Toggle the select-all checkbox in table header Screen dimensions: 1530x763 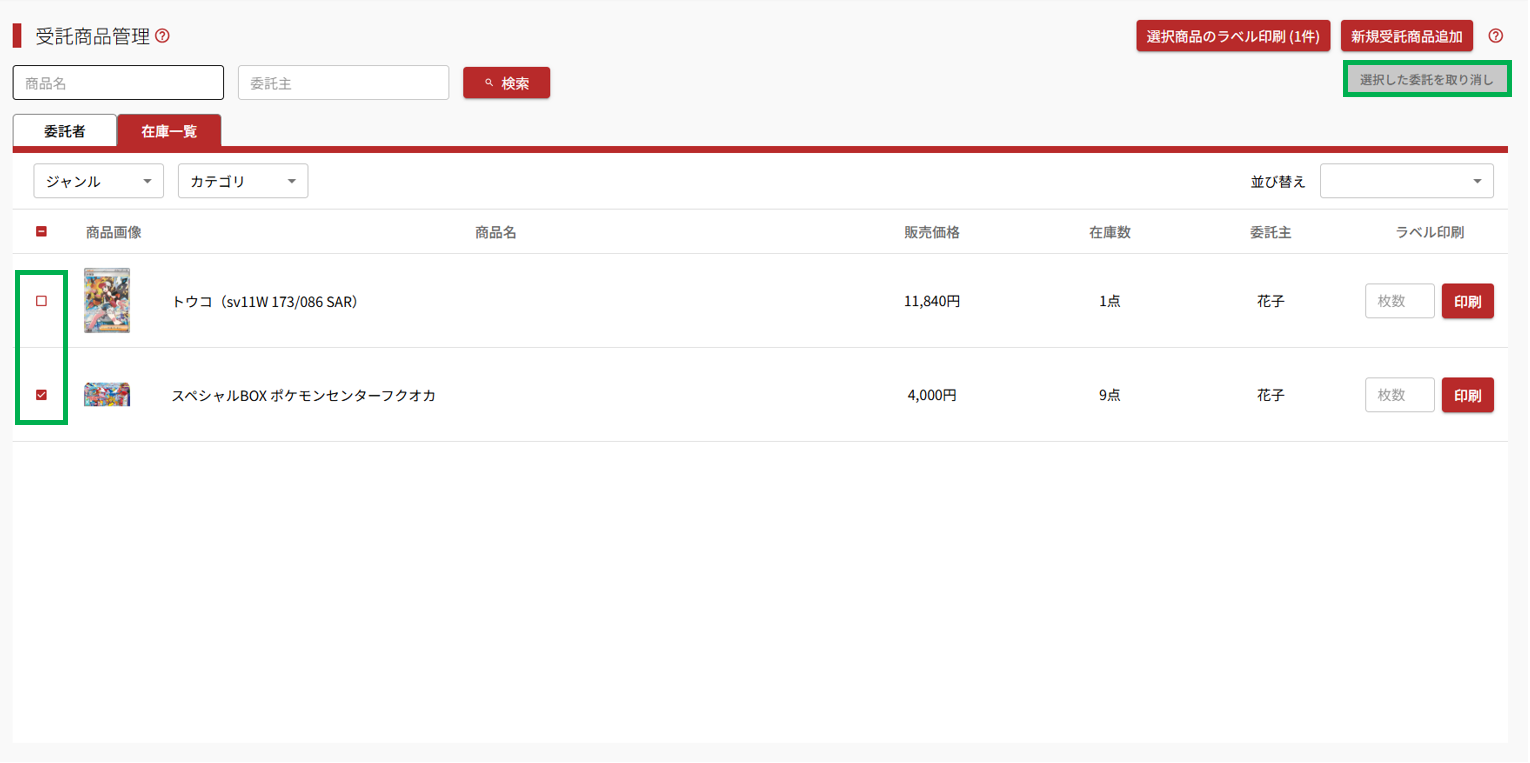(41, 232)
